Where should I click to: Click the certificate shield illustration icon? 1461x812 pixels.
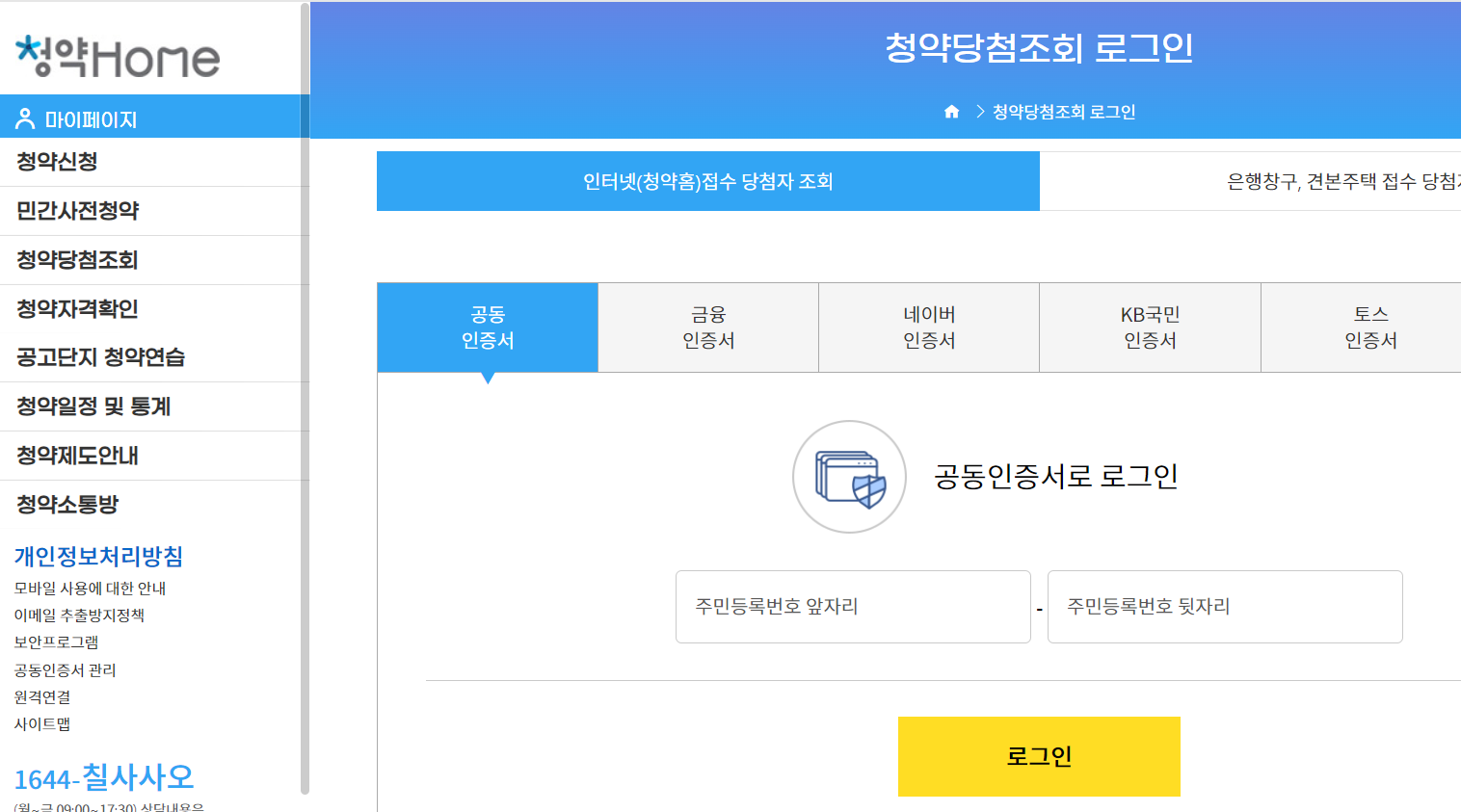pyautogui.click(x=849, y=476)
